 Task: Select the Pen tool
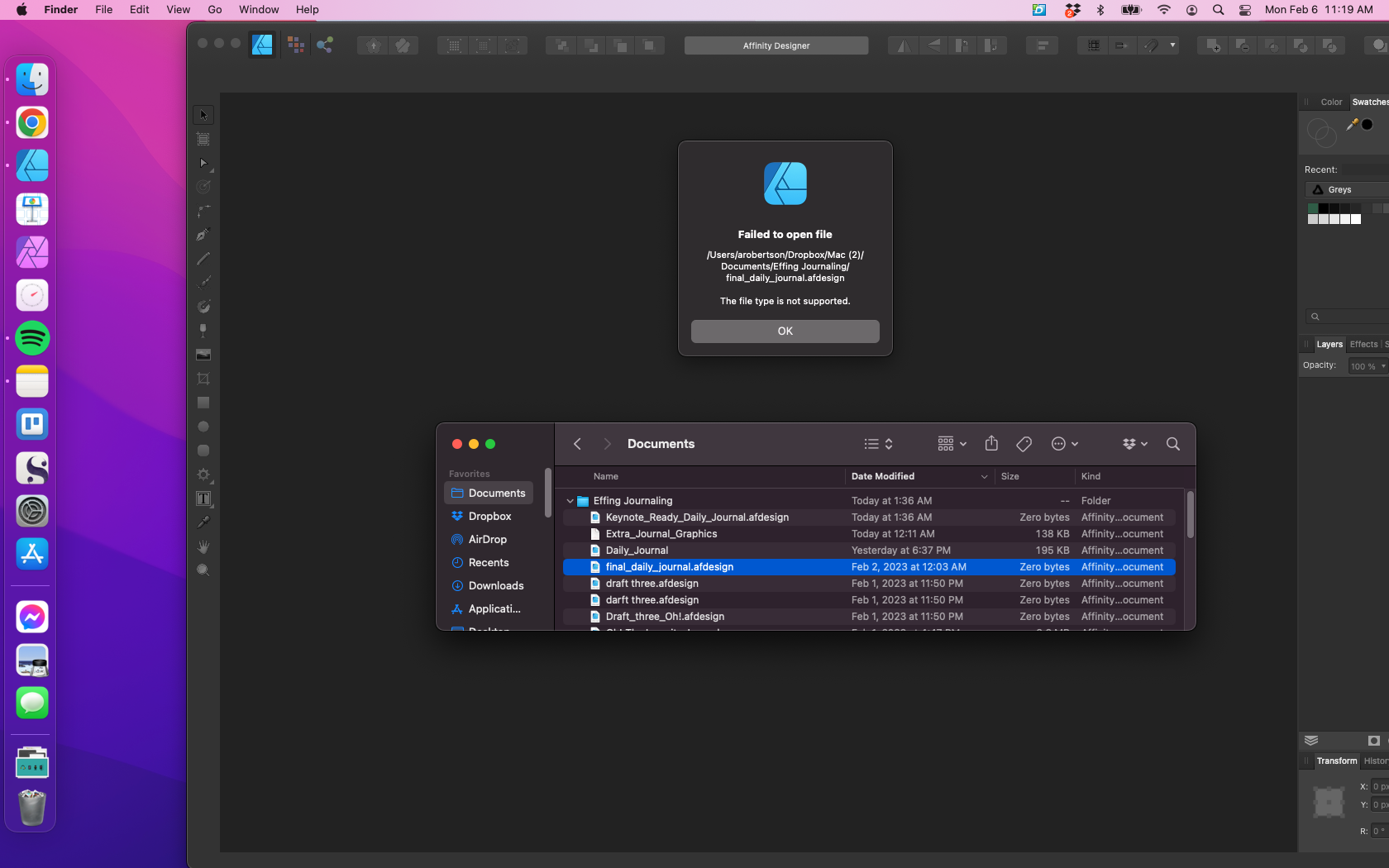coord(203,235)
